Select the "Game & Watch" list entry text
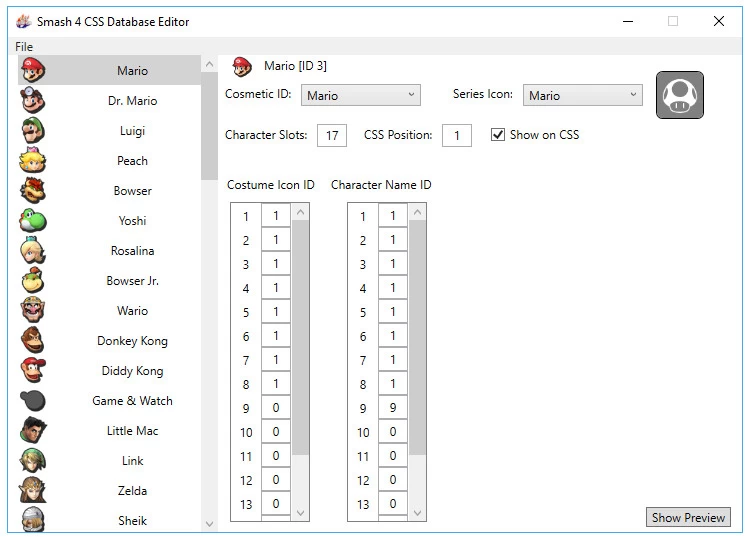 (x=132, y=401)
